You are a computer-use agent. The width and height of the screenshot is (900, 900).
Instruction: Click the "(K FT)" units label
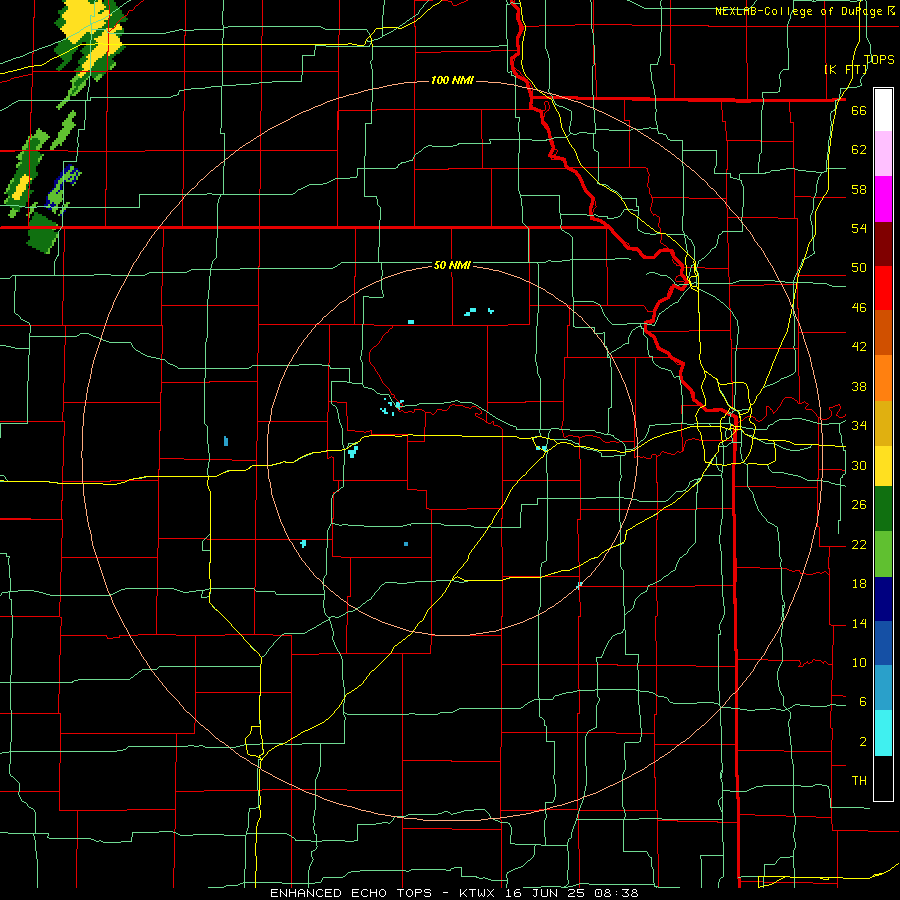click(846, 70)
